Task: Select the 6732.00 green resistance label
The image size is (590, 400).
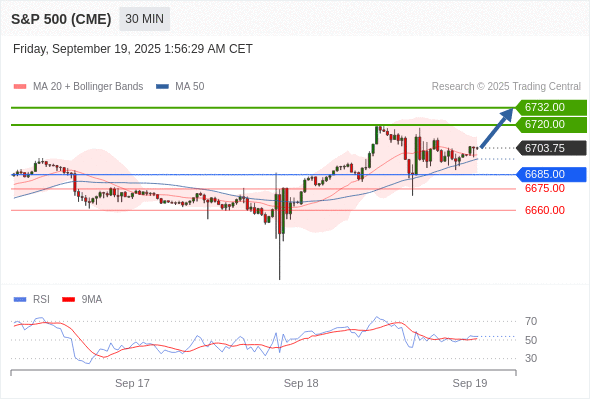Action: click(551, 107)
